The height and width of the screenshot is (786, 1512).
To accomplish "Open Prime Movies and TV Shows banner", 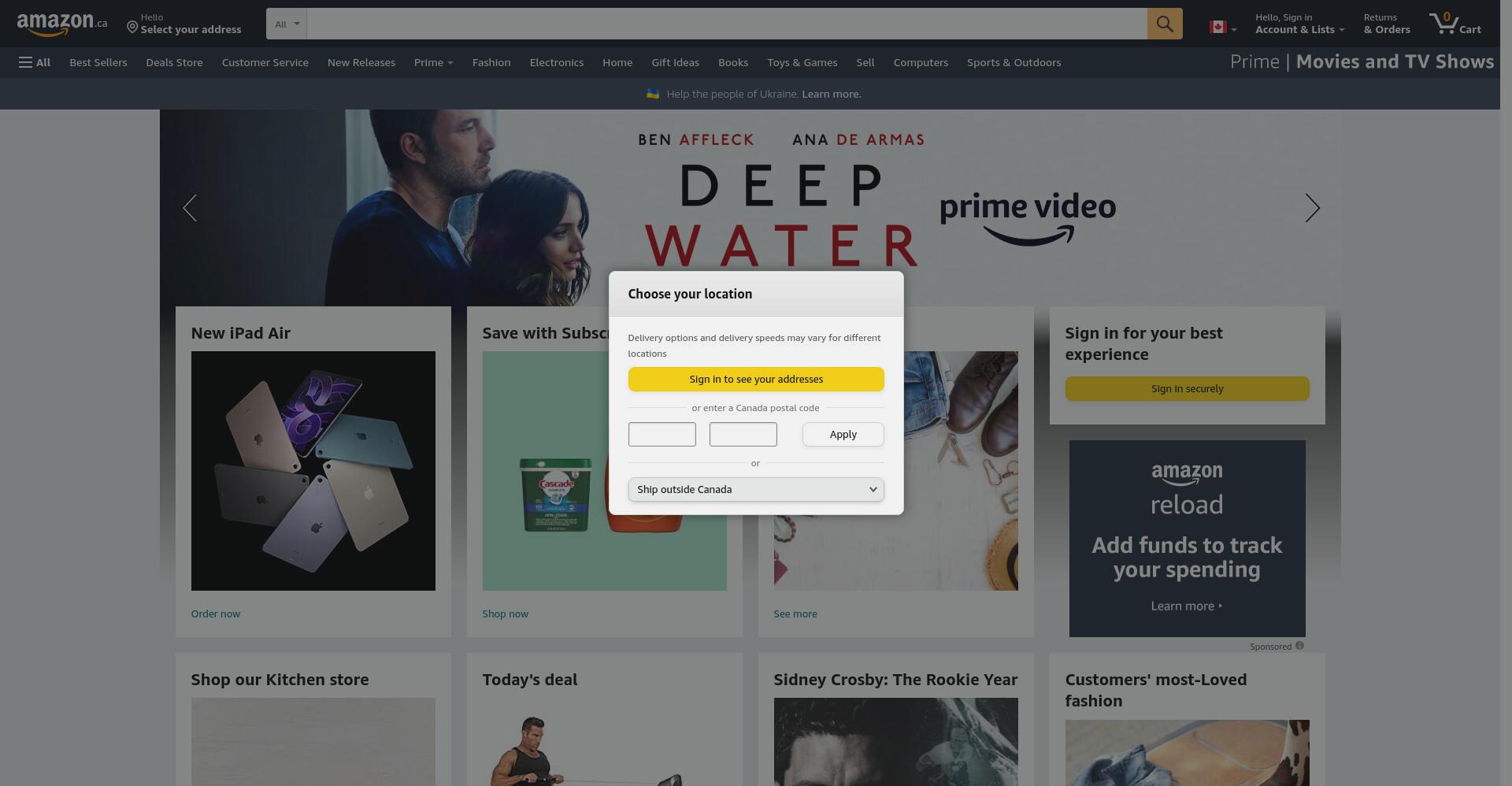I will click(x=1362, y=61).
